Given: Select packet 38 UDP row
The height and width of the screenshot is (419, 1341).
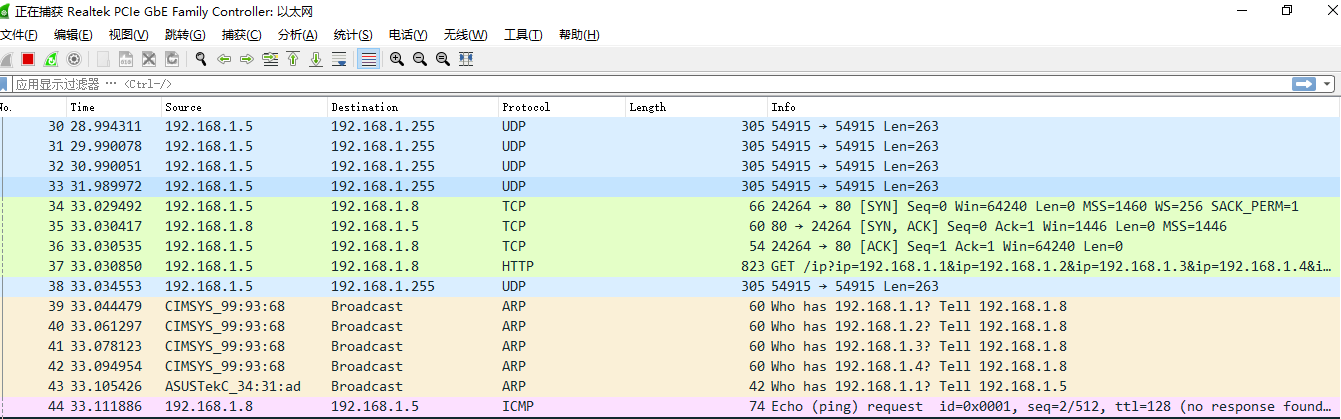Looking at the screenshot, I should pyautogui.click(x=670, y=287).
